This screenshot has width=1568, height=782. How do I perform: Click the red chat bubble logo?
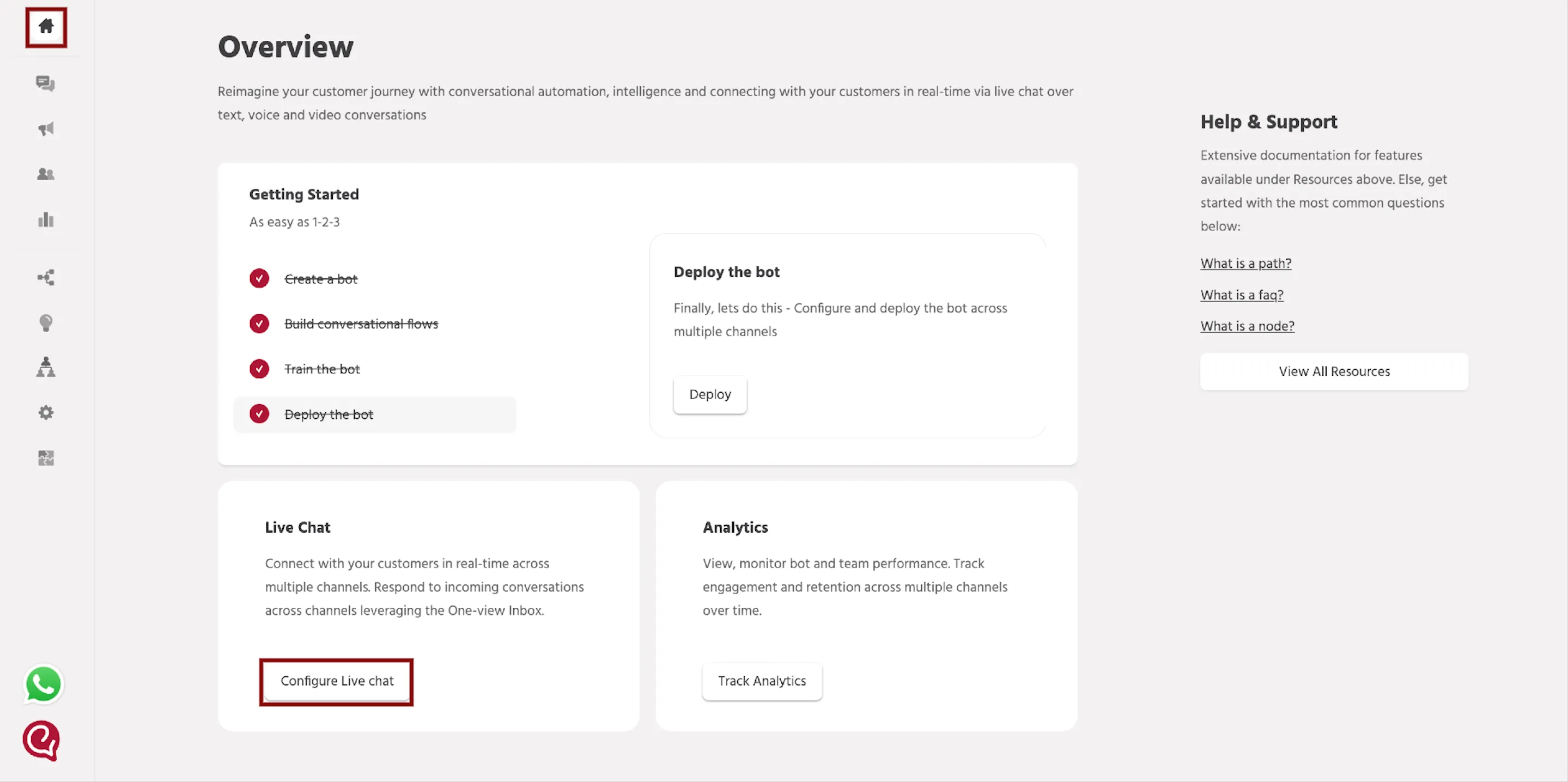(x=41, y=741)
